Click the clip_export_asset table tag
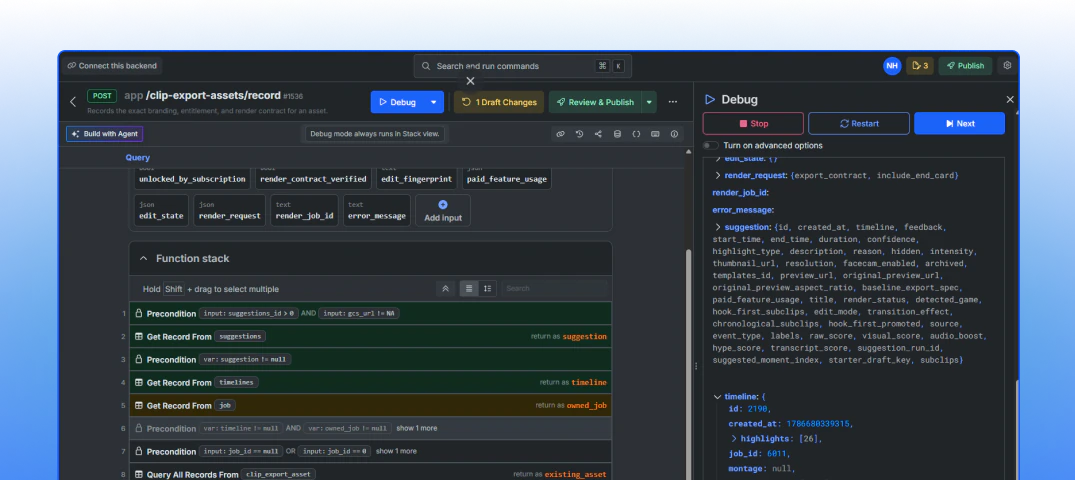Screen dimensions: 1075x480 click(279, 475)
